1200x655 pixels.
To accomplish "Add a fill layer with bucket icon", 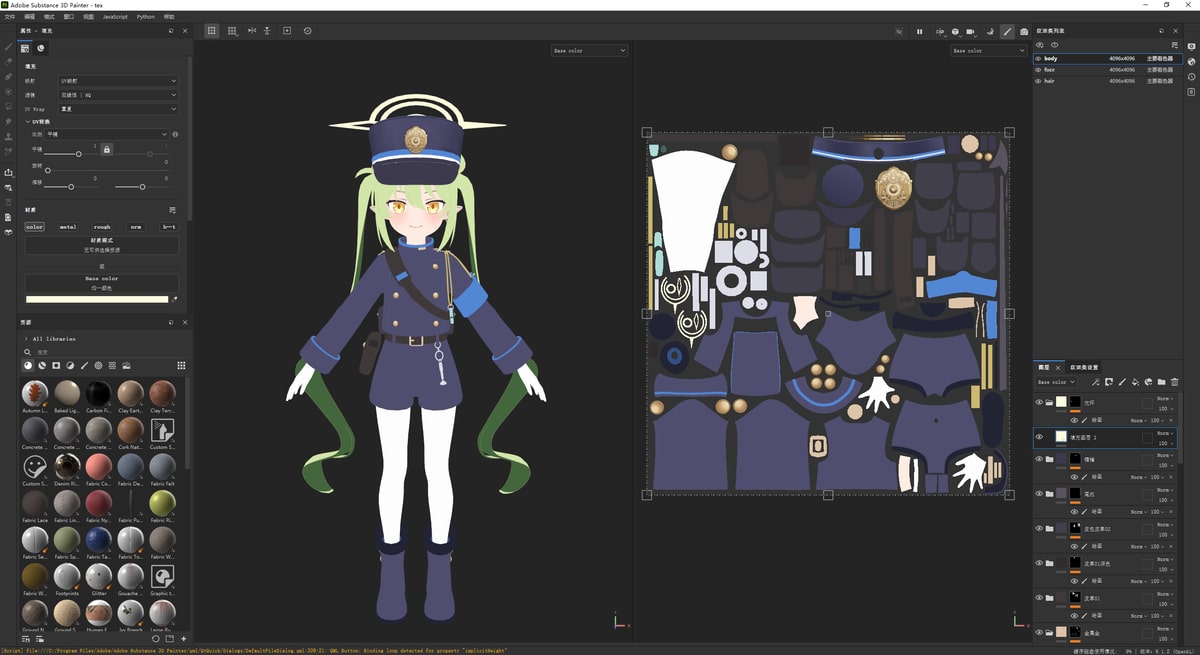I will click(x=1135, y=382).
